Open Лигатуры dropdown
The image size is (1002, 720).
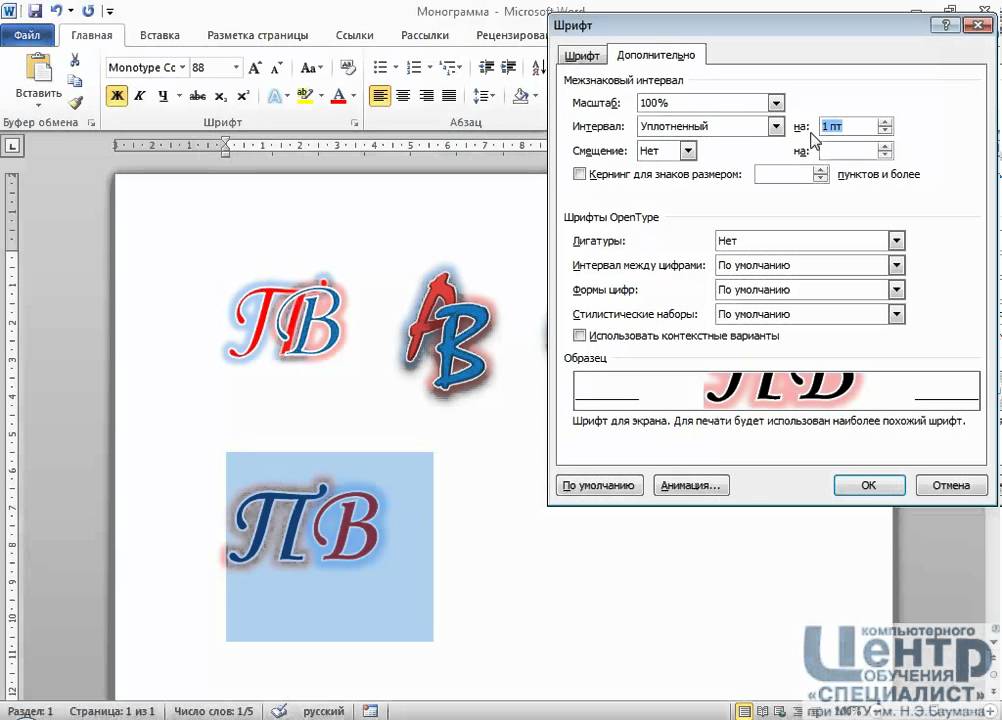coord(897,241)
